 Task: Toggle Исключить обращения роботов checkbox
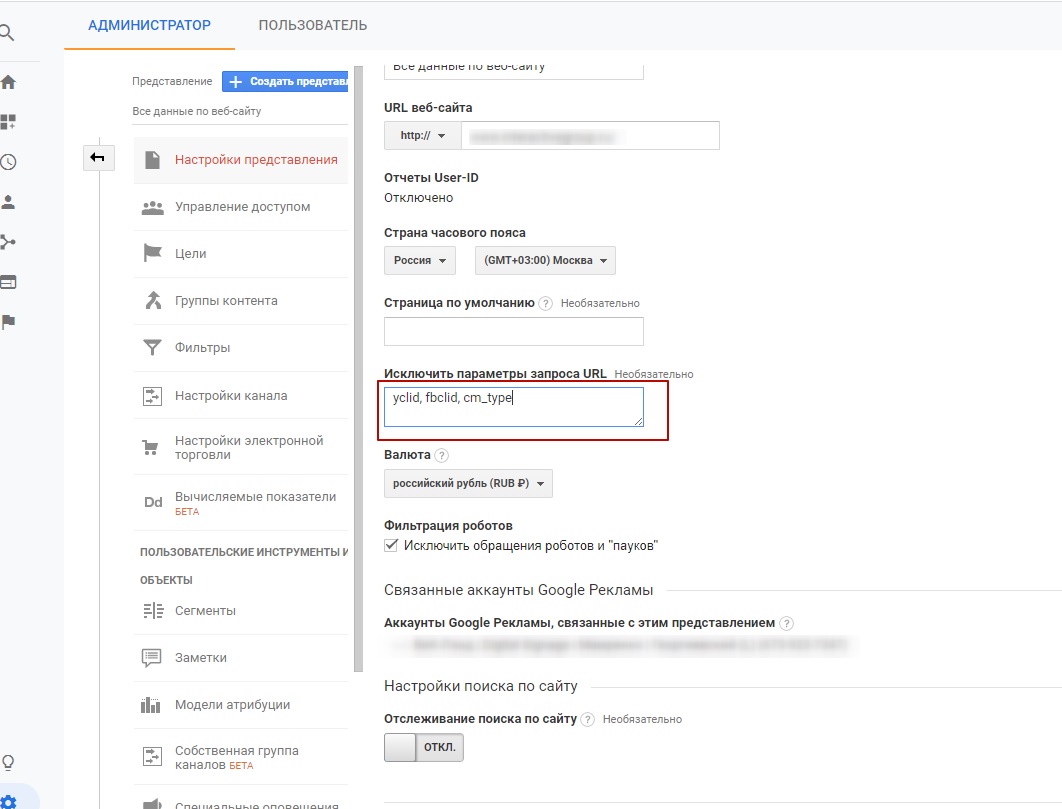[391, 545]
